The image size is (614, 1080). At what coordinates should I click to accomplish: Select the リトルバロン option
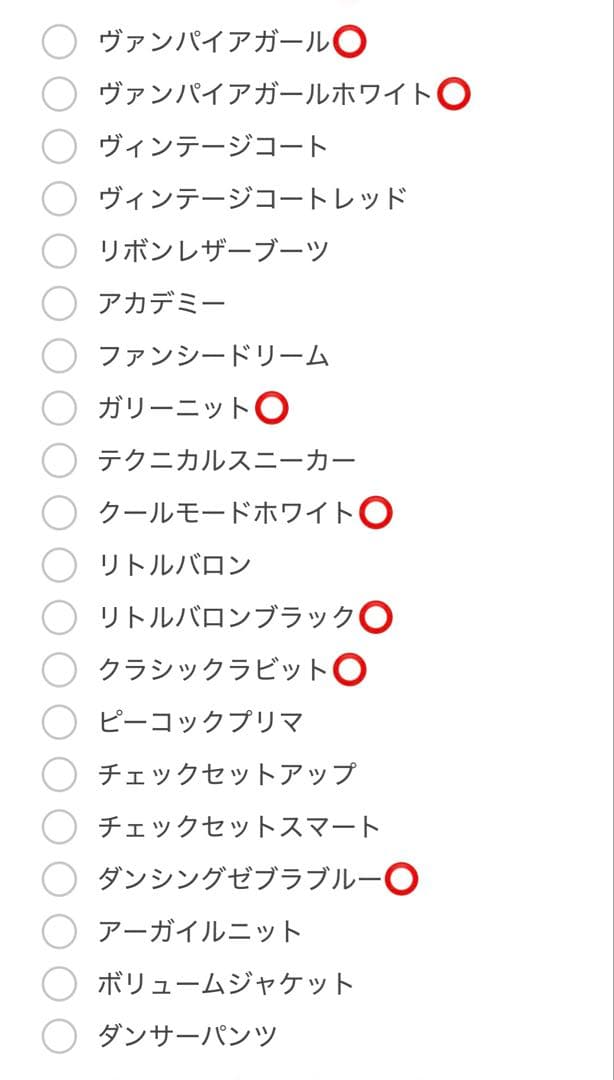60,564
